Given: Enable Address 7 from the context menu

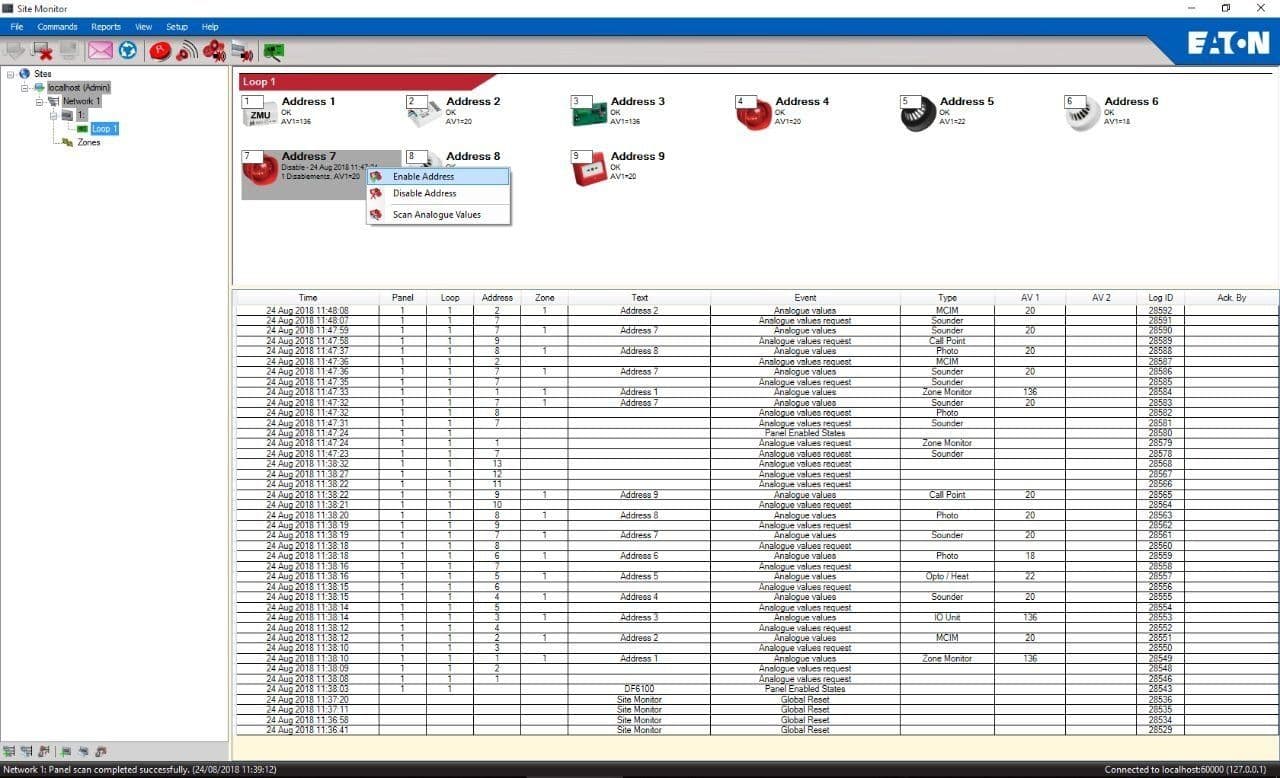Looking at the screenshot, I should (x=423, y=175).
